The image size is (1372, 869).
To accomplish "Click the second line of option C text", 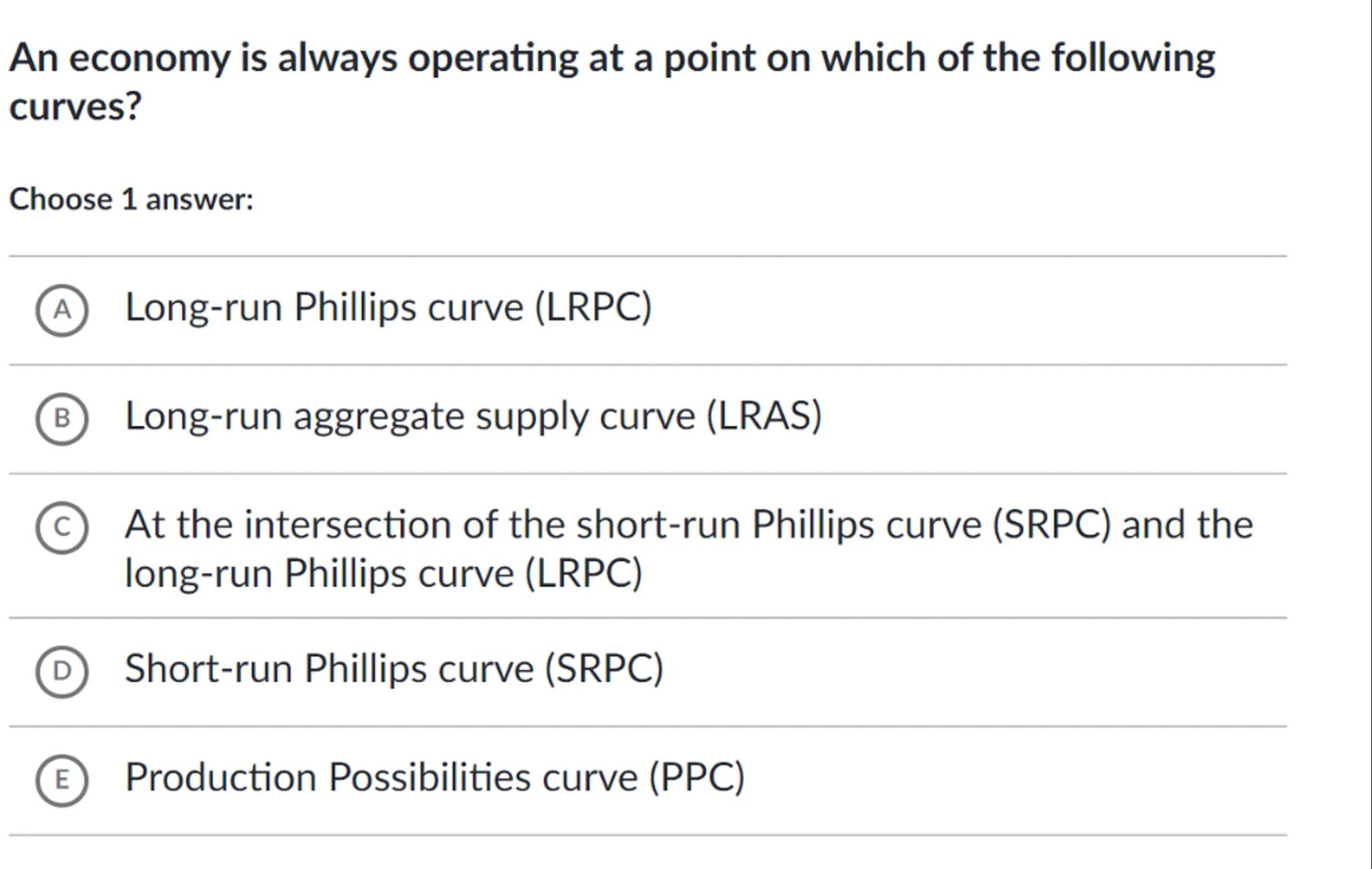I will 383,574.
